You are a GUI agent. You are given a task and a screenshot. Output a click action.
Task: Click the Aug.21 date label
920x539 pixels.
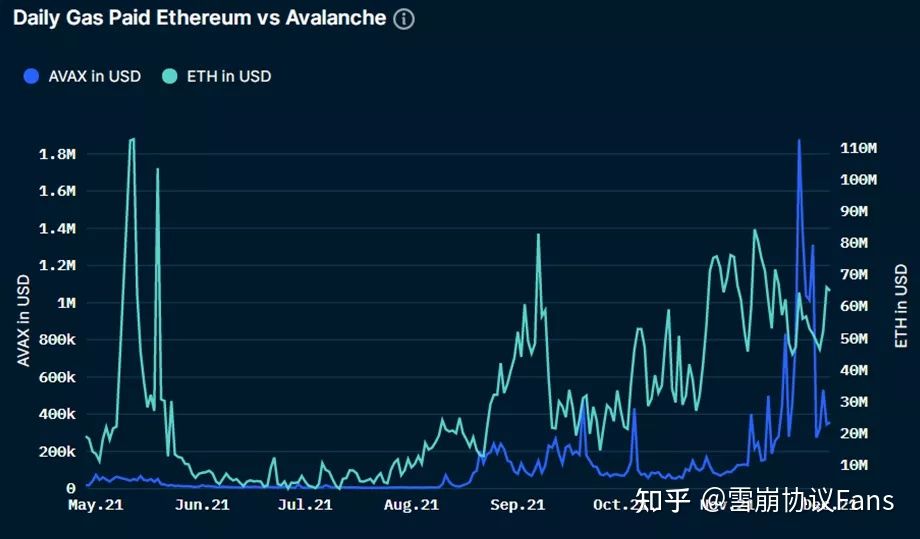(411, 505)
